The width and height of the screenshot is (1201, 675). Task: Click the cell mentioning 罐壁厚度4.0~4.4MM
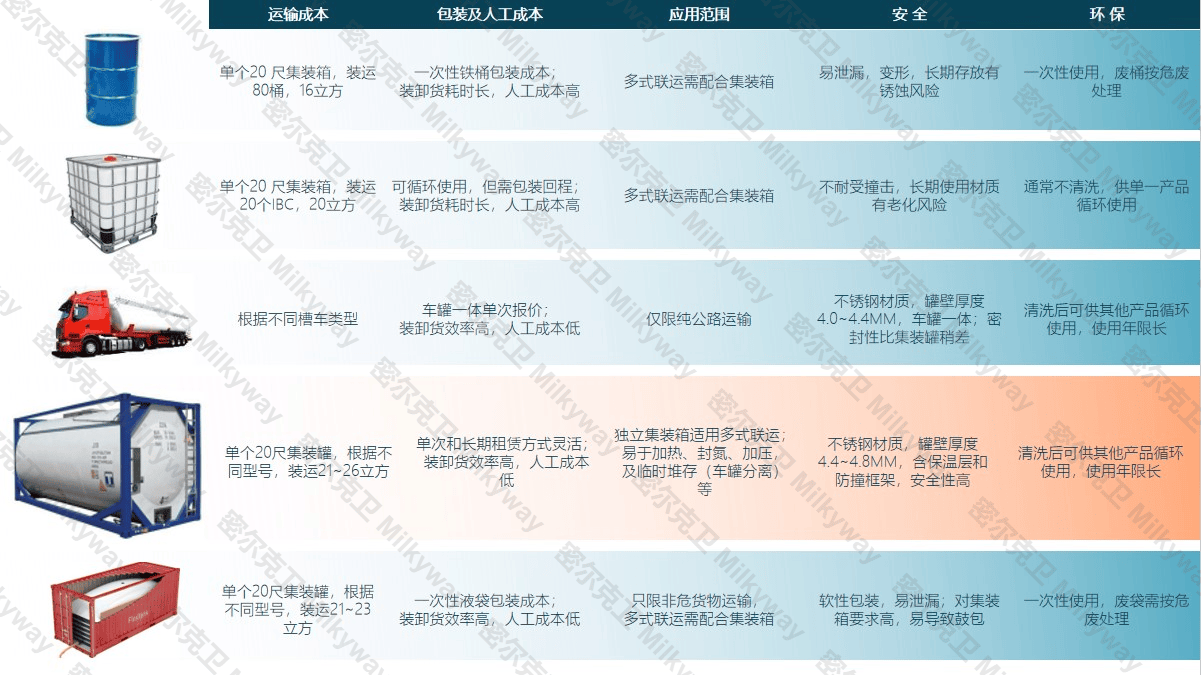(909, 319)
